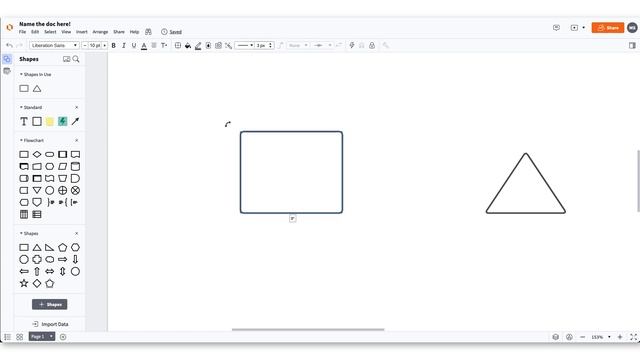Pick the Flowchart merge inverted triangle
640x360 pixels.
[x=37, y=190]
